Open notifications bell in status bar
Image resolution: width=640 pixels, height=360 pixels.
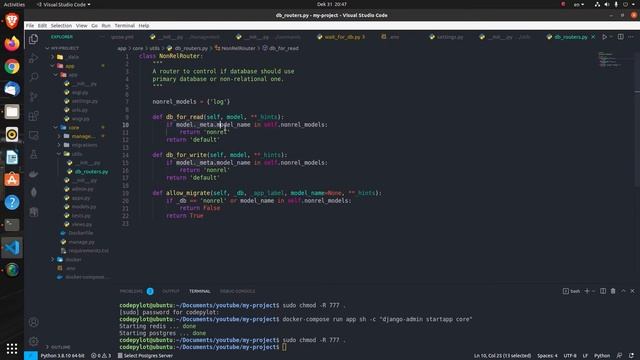click(631, 356)
